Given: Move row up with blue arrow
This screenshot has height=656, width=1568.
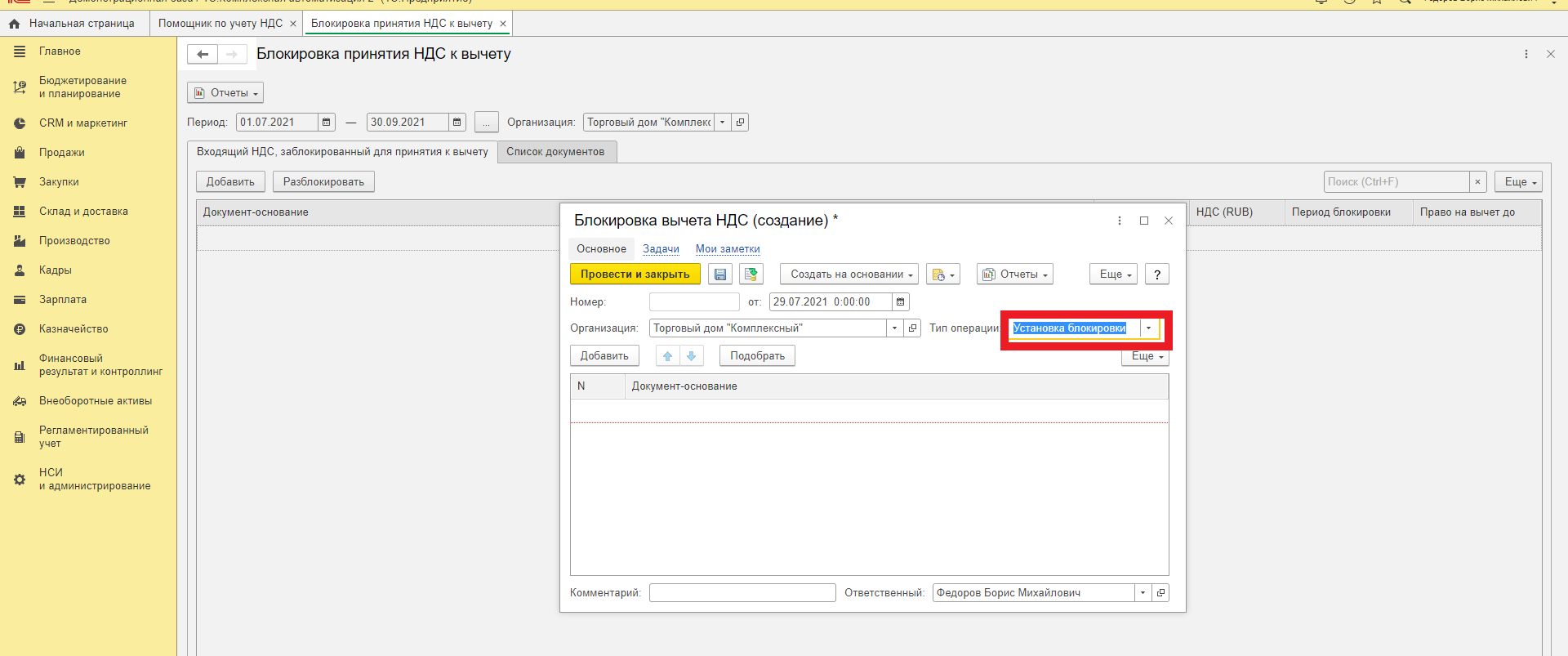Looking at the screenshot, I should point(667,356).
